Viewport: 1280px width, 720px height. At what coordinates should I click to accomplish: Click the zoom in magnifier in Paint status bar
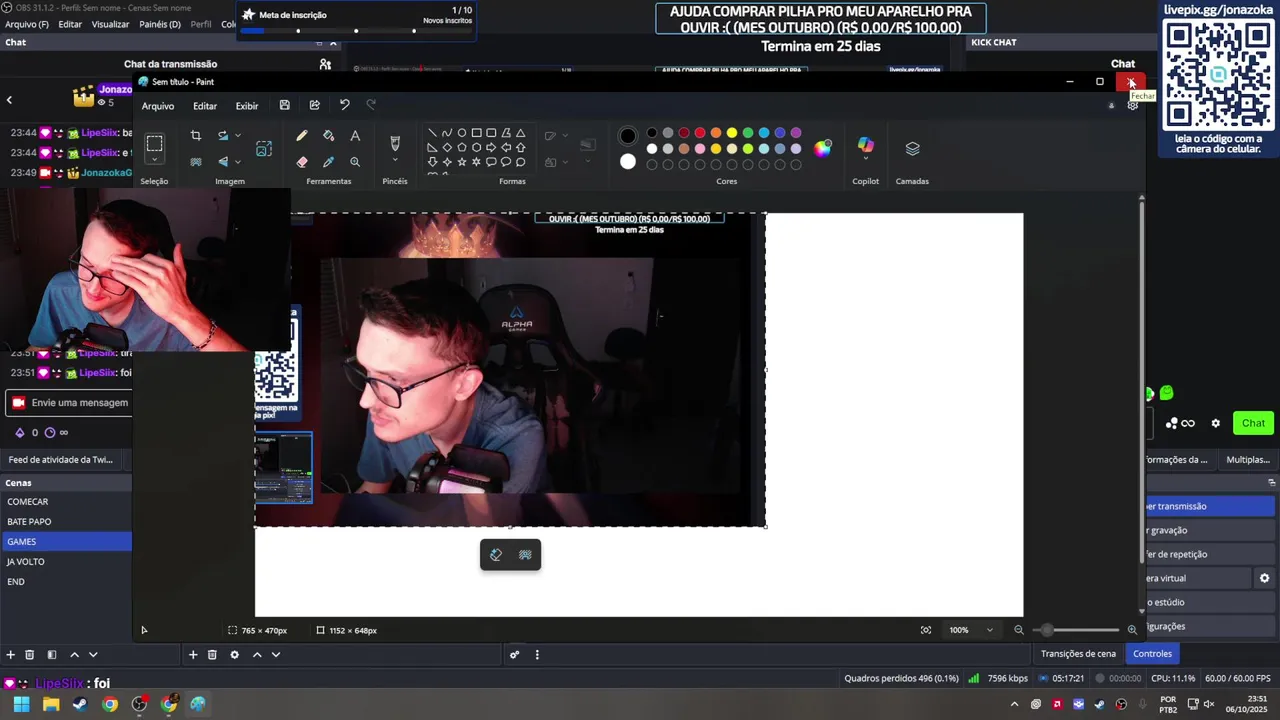coord(1132,630)
